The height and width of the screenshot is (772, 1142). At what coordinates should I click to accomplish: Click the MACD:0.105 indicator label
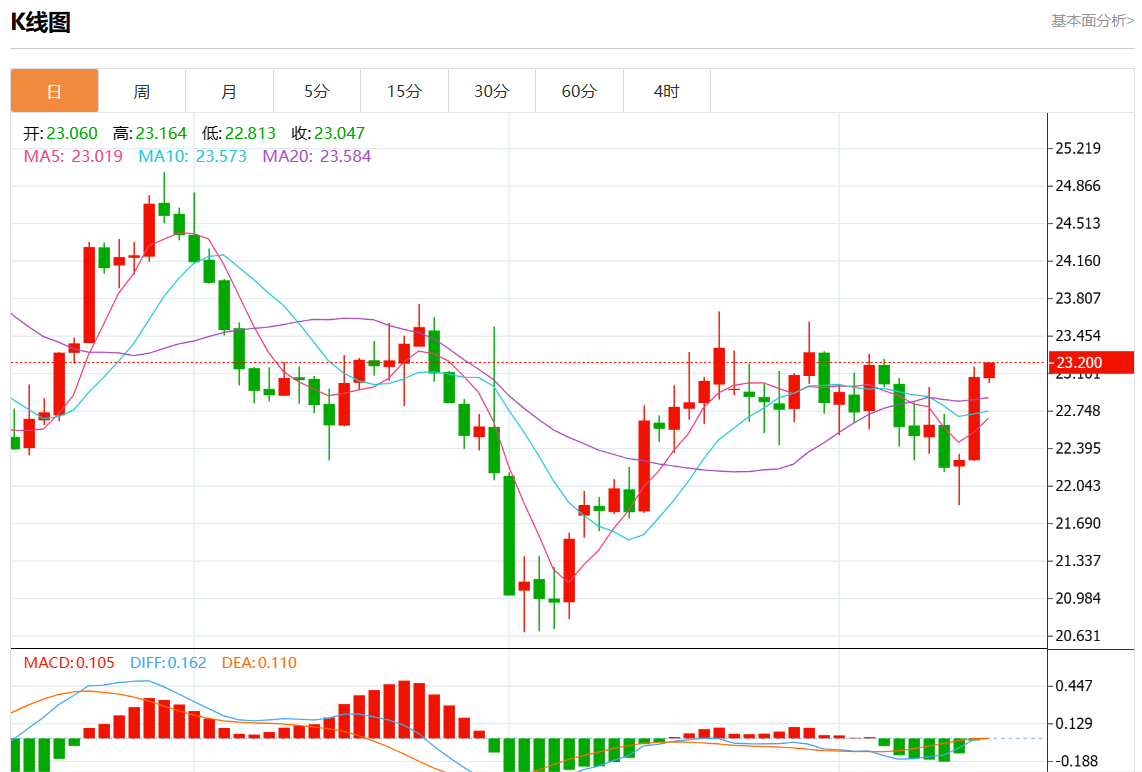(x=69, y=663)
